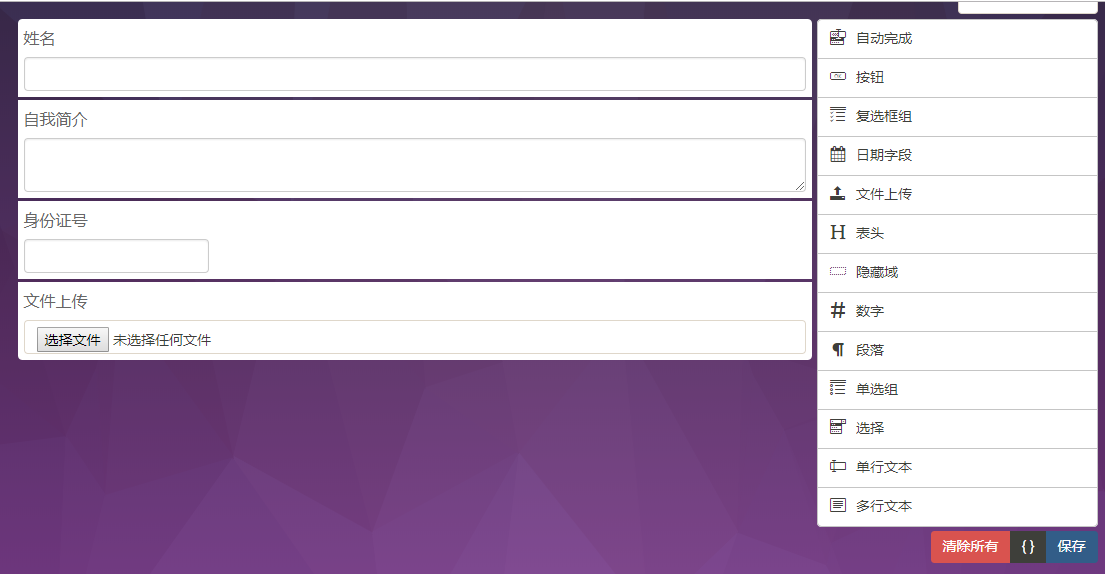Click the 清除所有 clear all button
Image resolution: width=1105 pixels, height=574 pixels.
tap(970, 547)
